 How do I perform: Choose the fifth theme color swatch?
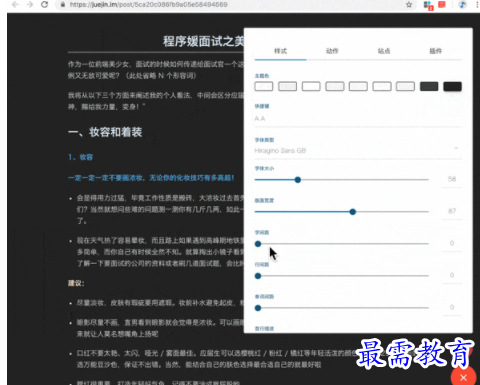point(358,87)
